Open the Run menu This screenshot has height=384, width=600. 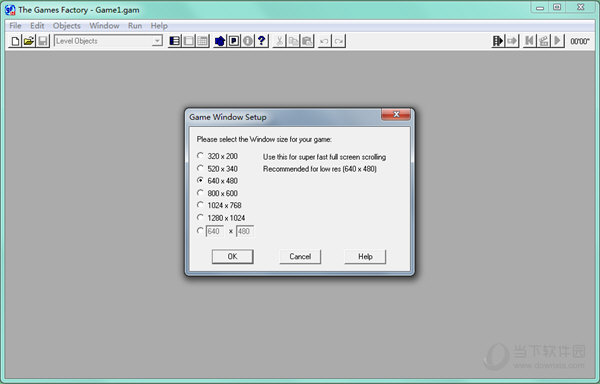pyautogui.click(x=135, y=26)
